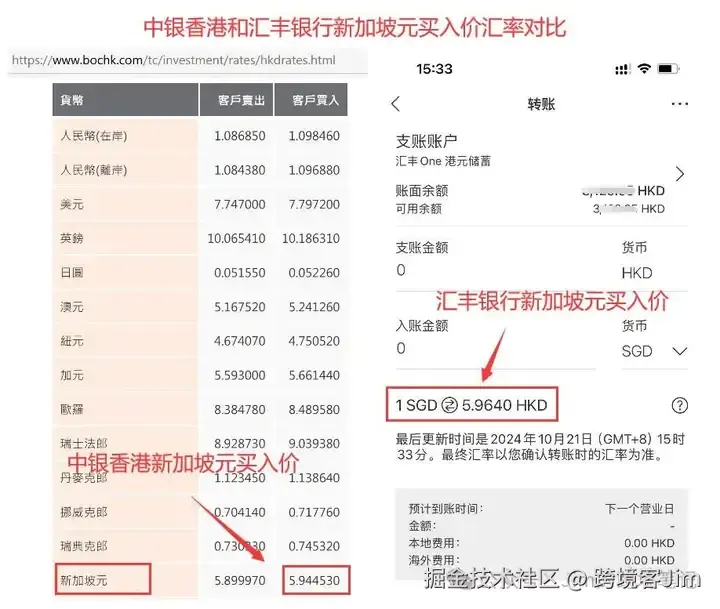The image size is (720, 609).
Task: Tap the 转账 page title
Action: pos(541,104)
